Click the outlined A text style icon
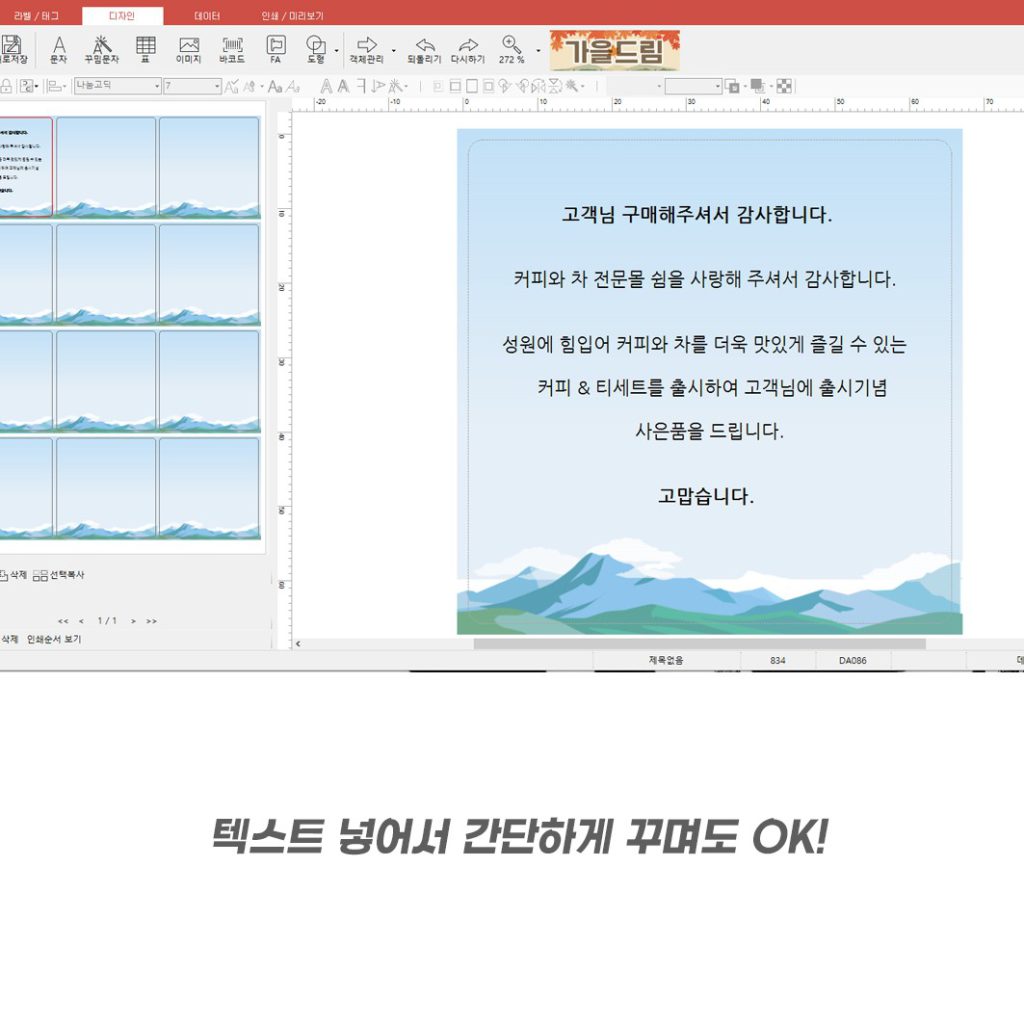The image size is (1024, 1024). click(x=326, y=86)
